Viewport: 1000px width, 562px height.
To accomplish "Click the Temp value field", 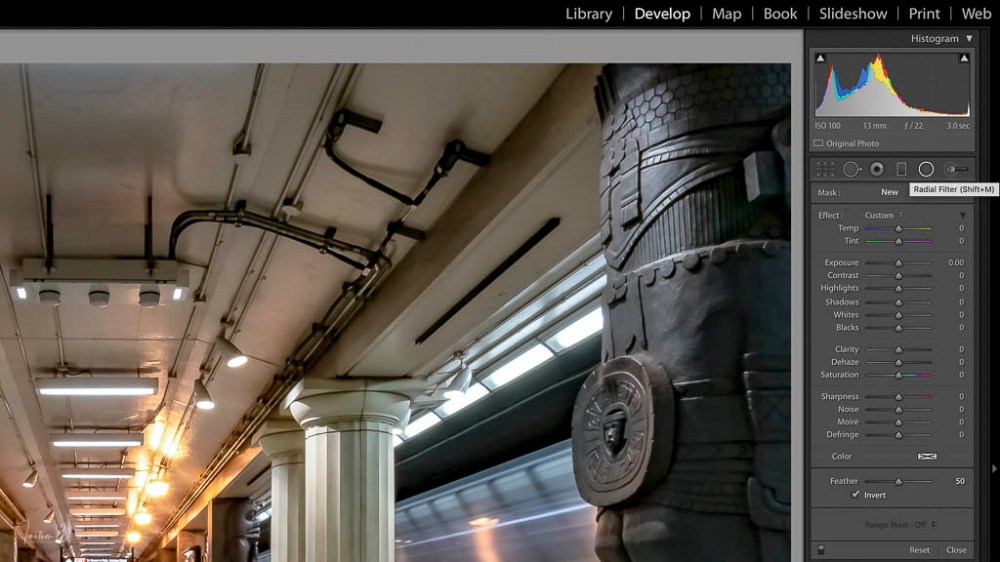I will [961, 228].
